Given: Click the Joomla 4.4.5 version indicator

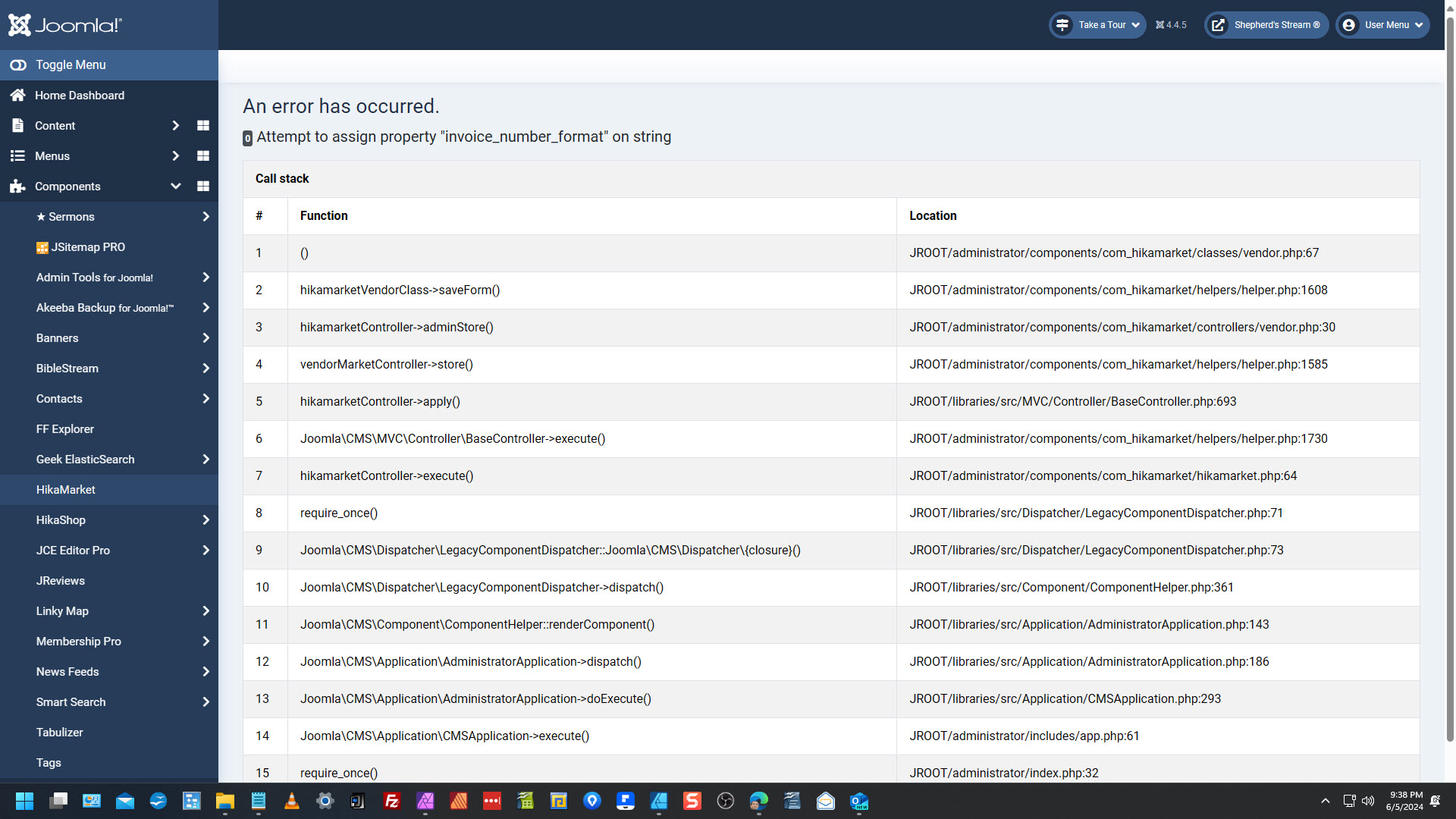Looking at the screenshot, I should point(1172,25).
